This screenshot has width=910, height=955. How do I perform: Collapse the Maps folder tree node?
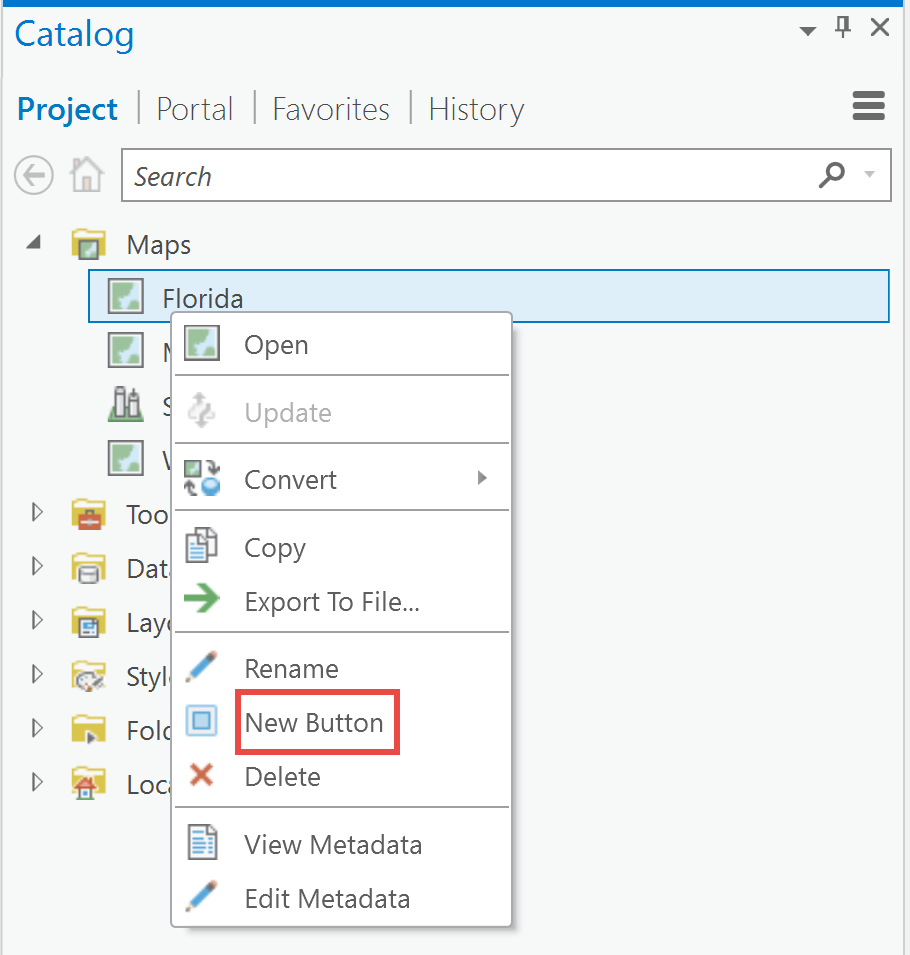coord(35,243)
